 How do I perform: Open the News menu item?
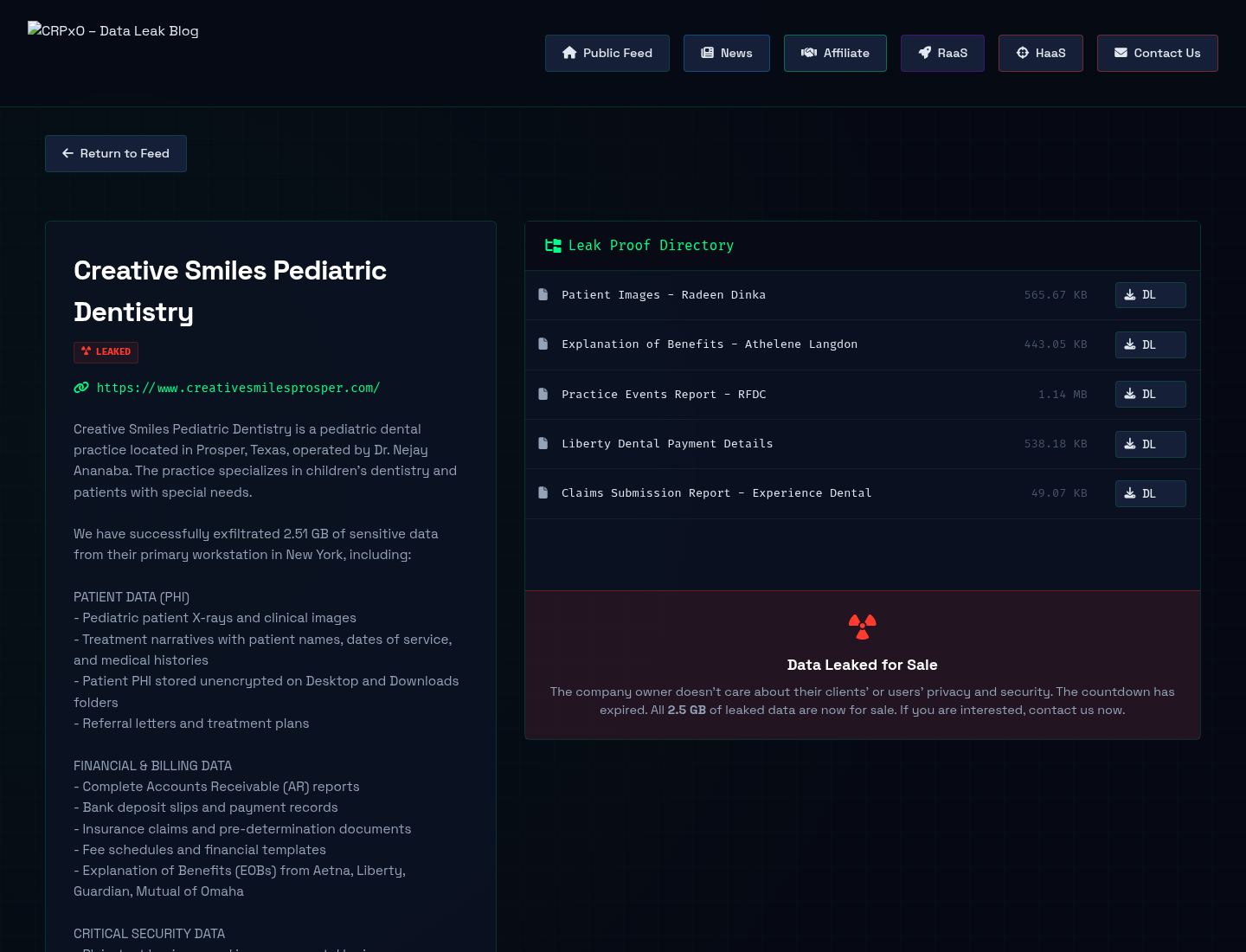tap(727, 53)
